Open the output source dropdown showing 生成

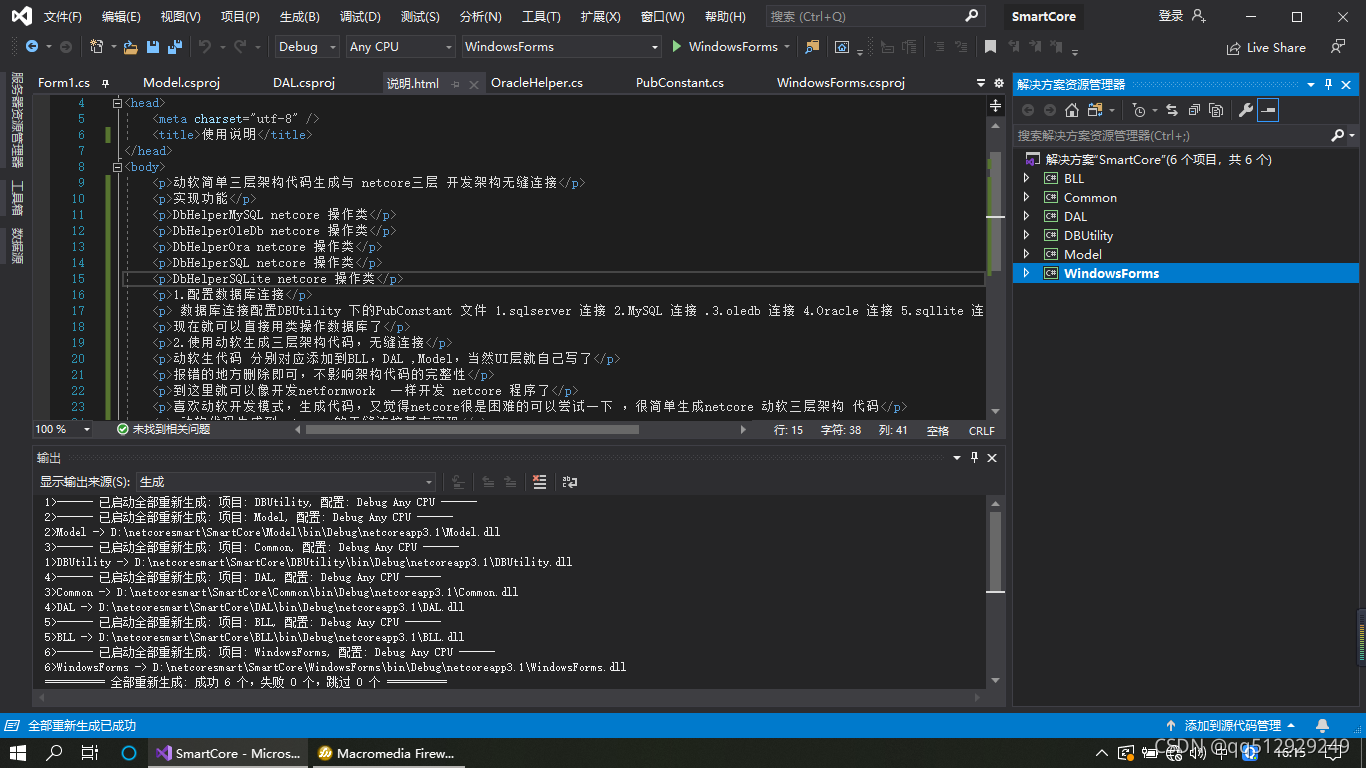(x=285, y=481)
